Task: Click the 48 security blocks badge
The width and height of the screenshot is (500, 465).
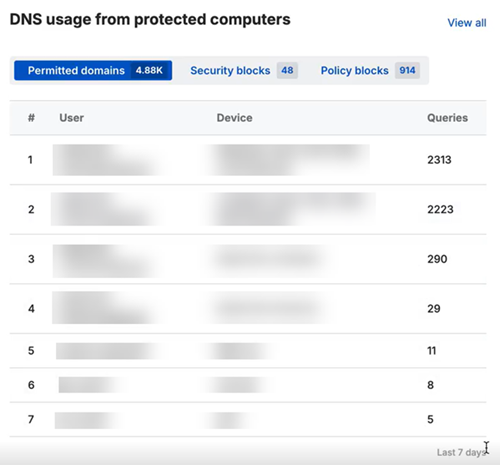Action: pos(287,70)
